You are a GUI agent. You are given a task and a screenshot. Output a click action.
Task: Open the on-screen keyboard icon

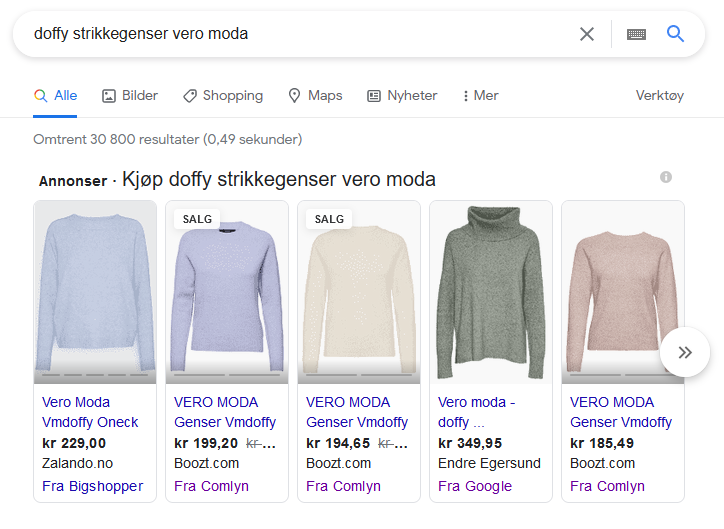636,34
